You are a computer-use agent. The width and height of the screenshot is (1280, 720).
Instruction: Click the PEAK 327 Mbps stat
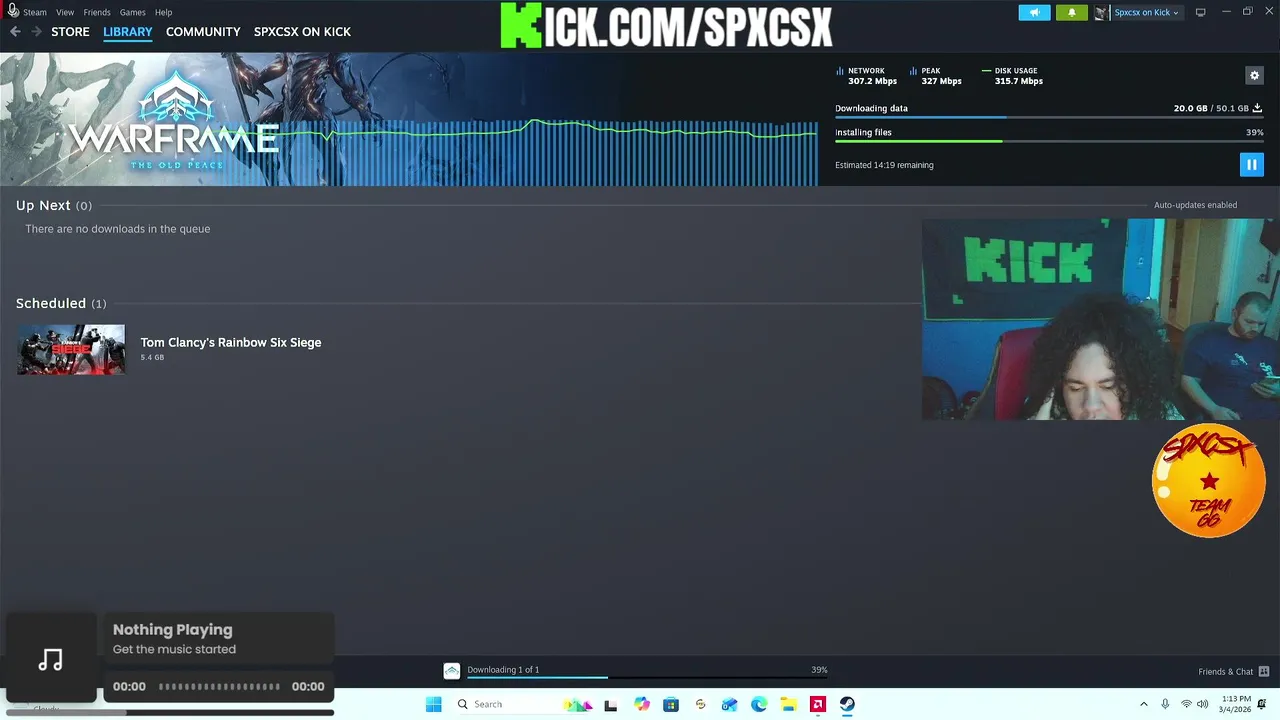[x=936, y=76]
